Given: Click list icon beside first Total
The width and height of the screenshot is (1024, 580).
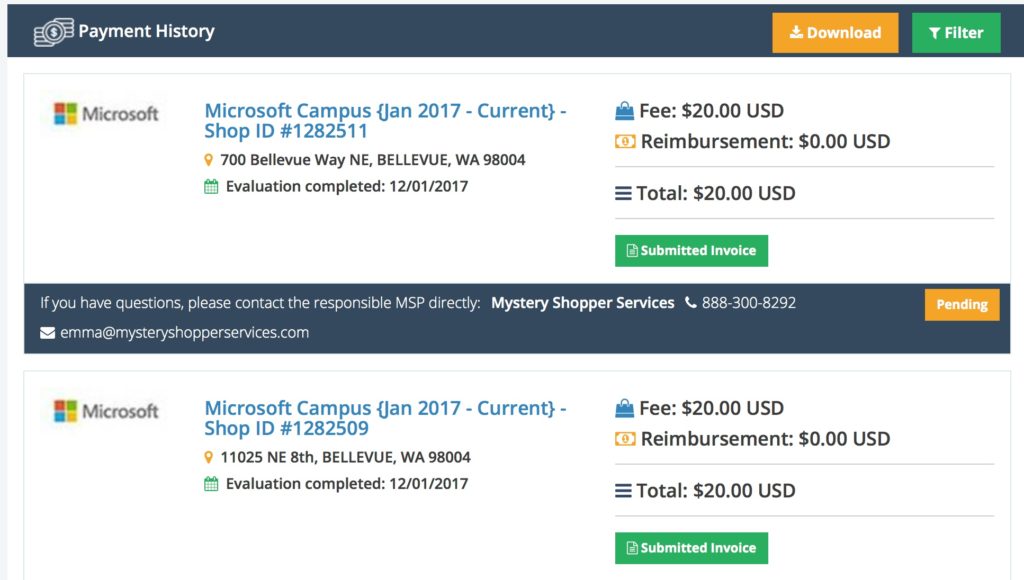Looking at the screenshot, I should point(623,193).
